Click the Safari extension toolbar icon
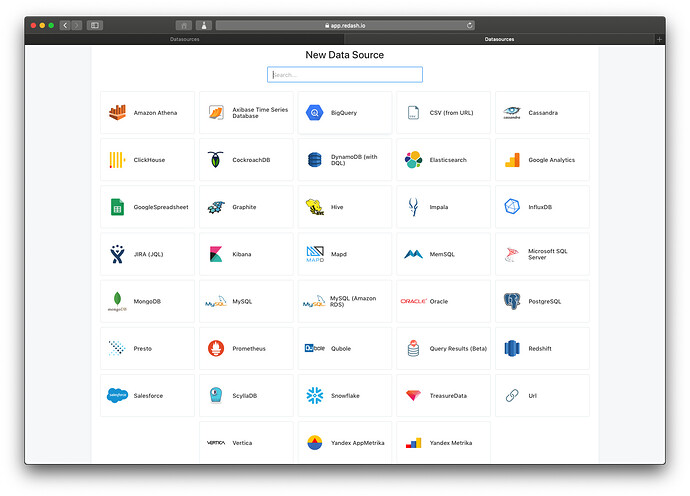 pos(204,26)
